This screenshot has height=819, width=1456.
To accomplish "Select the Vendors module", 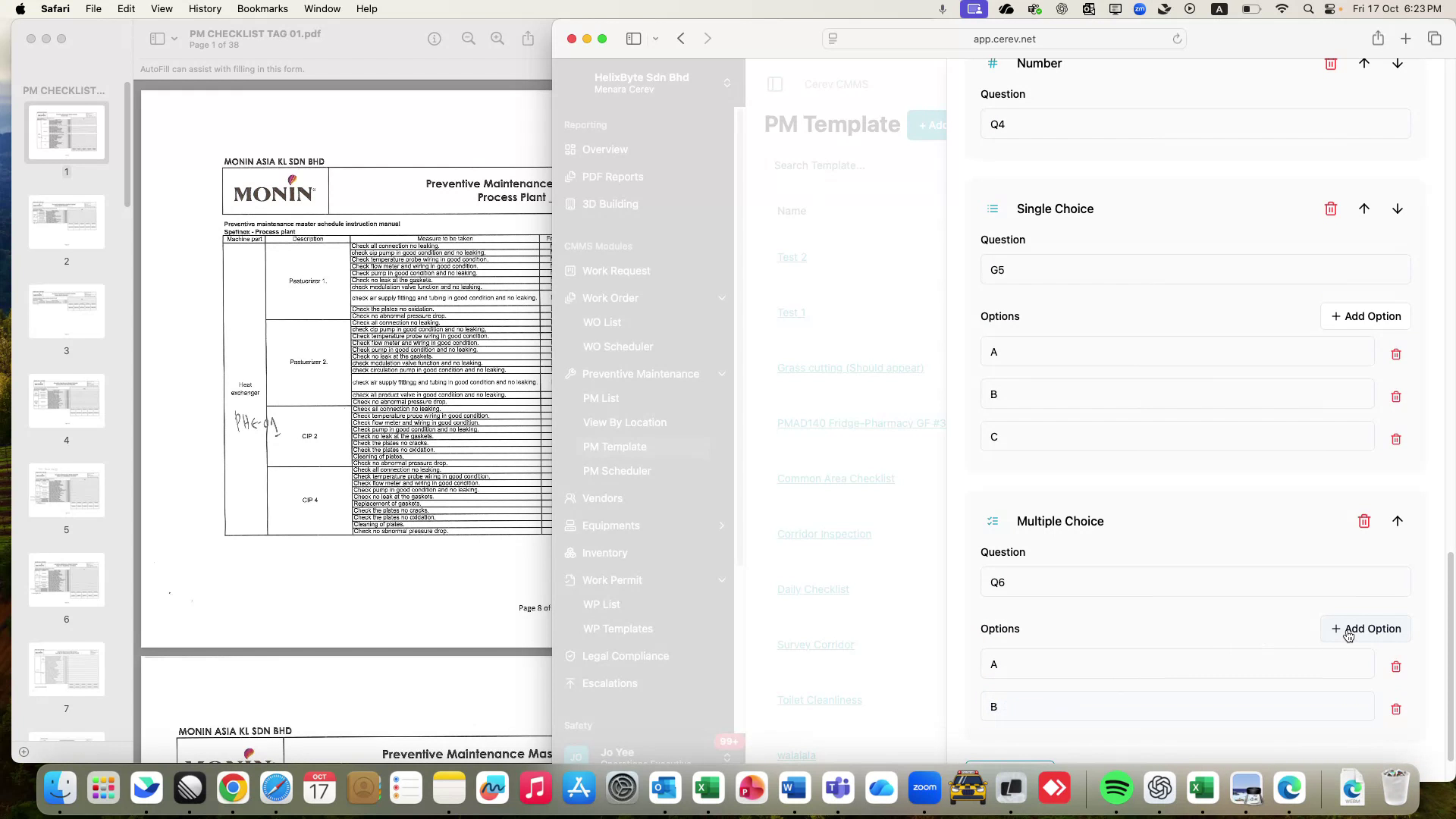I will (x=602, y=498).
